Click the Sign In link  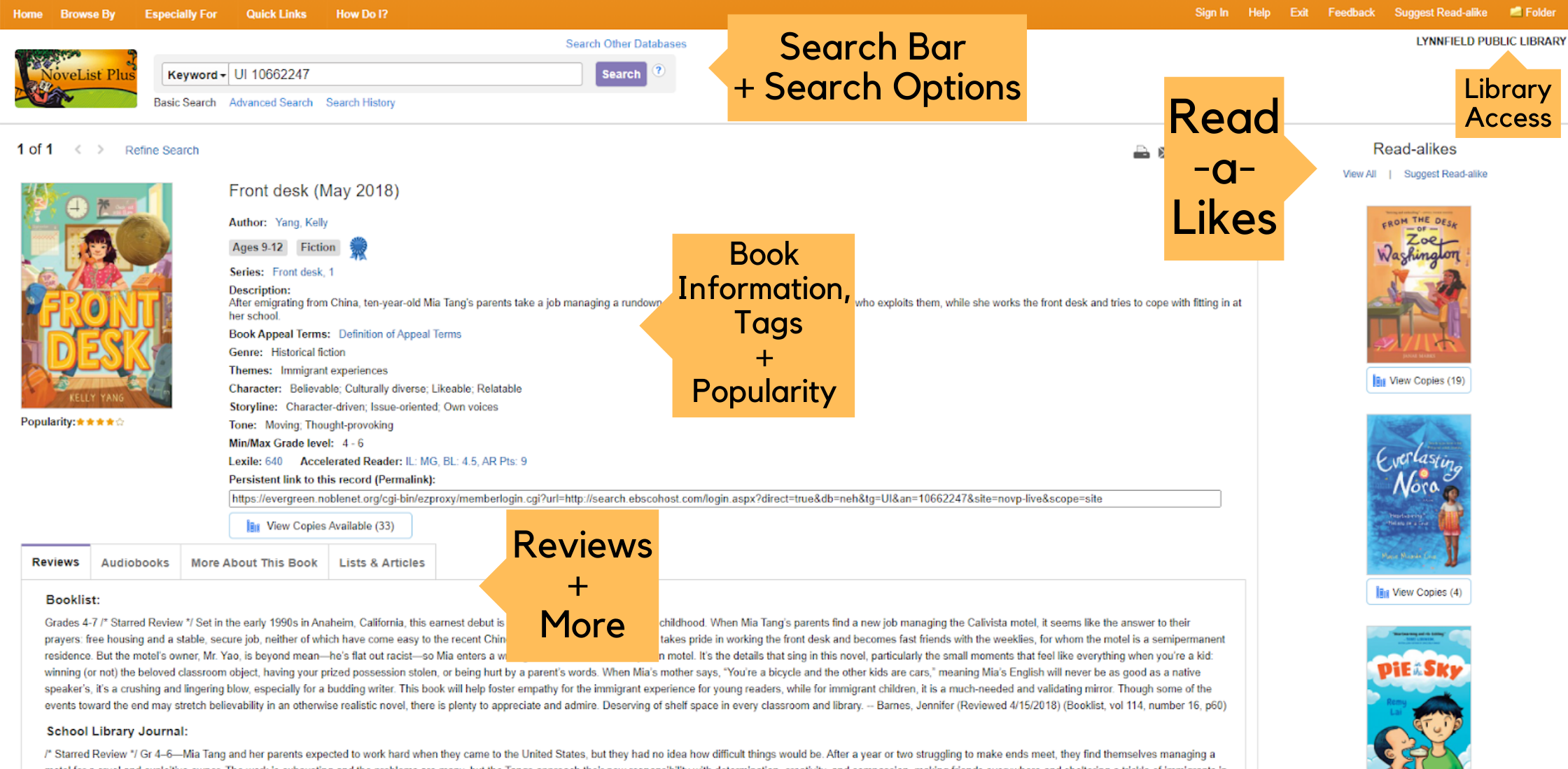click(x=1212, y=13)
